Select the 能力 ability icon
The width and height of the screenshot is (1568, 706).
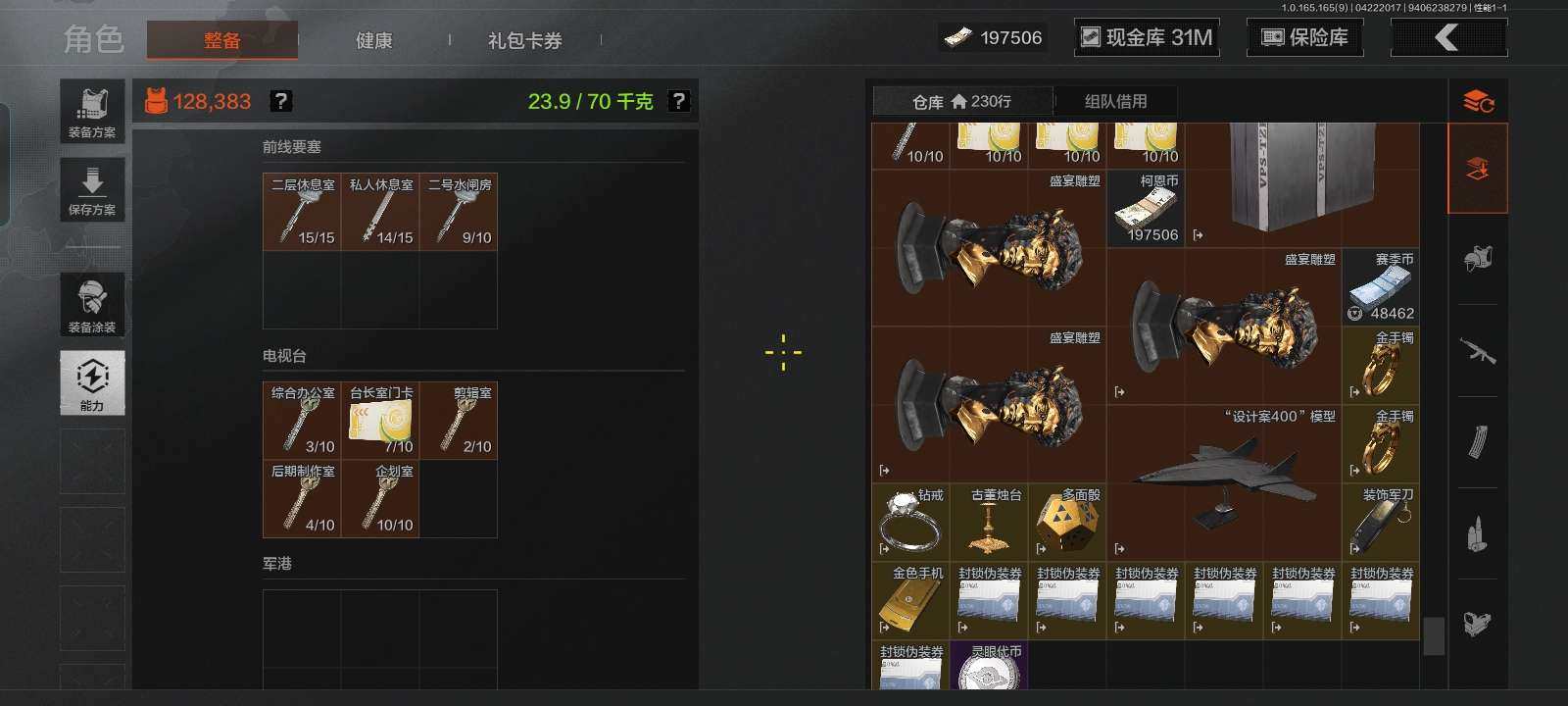pos(92,383)
